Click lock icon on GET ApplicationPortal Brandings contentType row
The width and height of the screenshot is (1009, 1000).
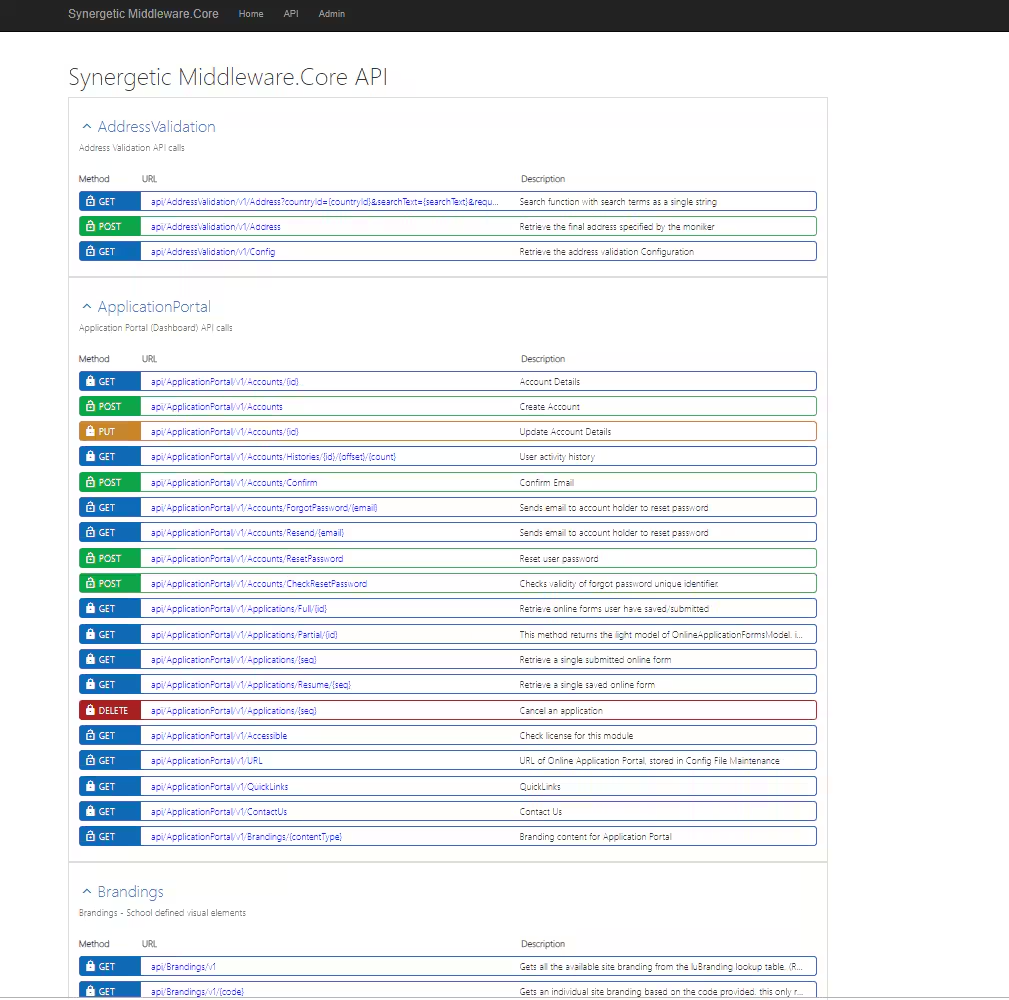(x=90, y=837)
